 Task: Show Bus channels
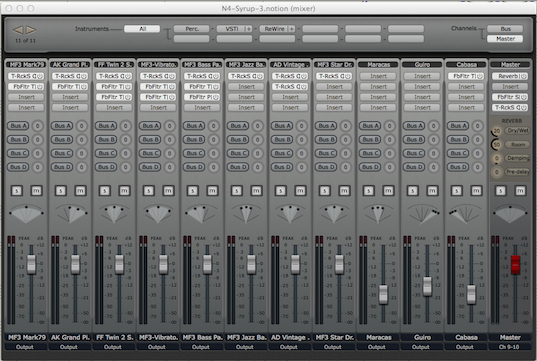[505, 29]
